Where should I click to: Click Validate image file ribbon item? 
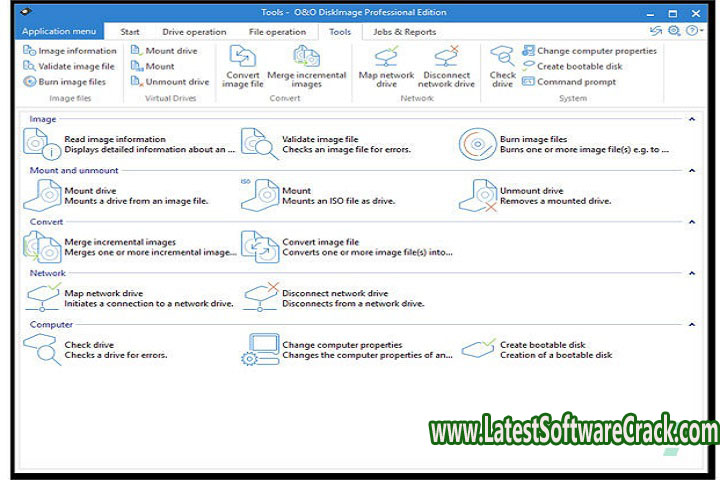tap(69, 66)
